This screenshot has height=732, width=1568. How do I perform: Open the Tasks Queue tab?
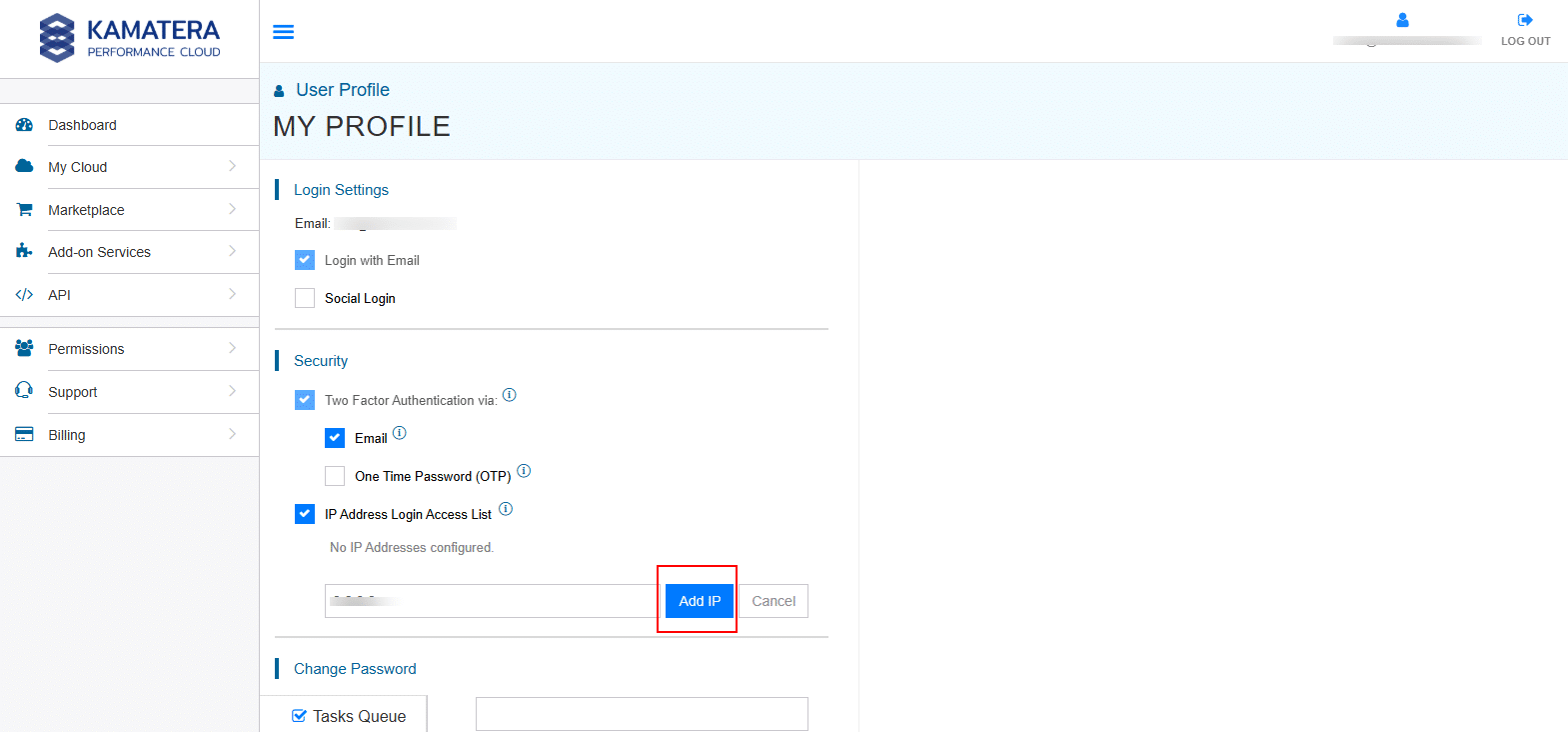click(349, 716)
